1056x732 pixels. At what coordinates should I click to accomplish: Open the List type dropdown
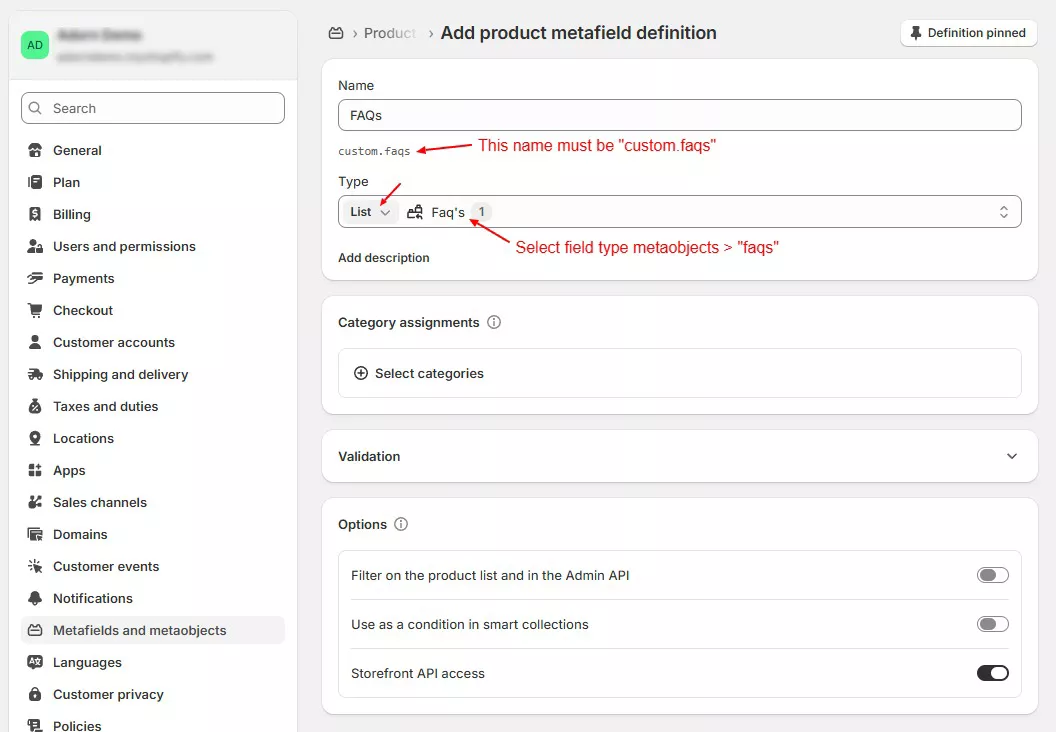371,212
